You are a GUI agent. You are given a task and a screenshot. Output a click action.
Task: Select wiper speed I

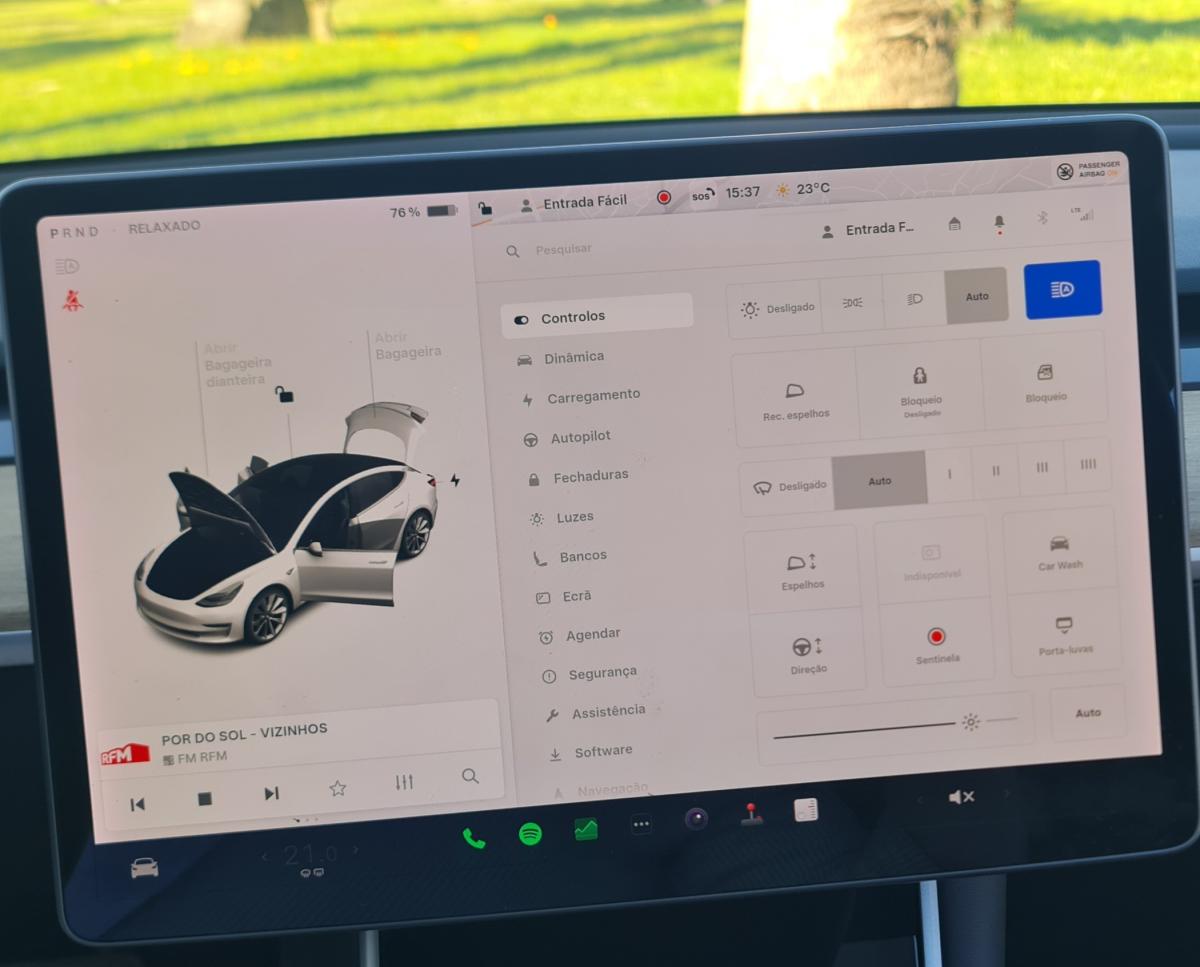(950, 474)
